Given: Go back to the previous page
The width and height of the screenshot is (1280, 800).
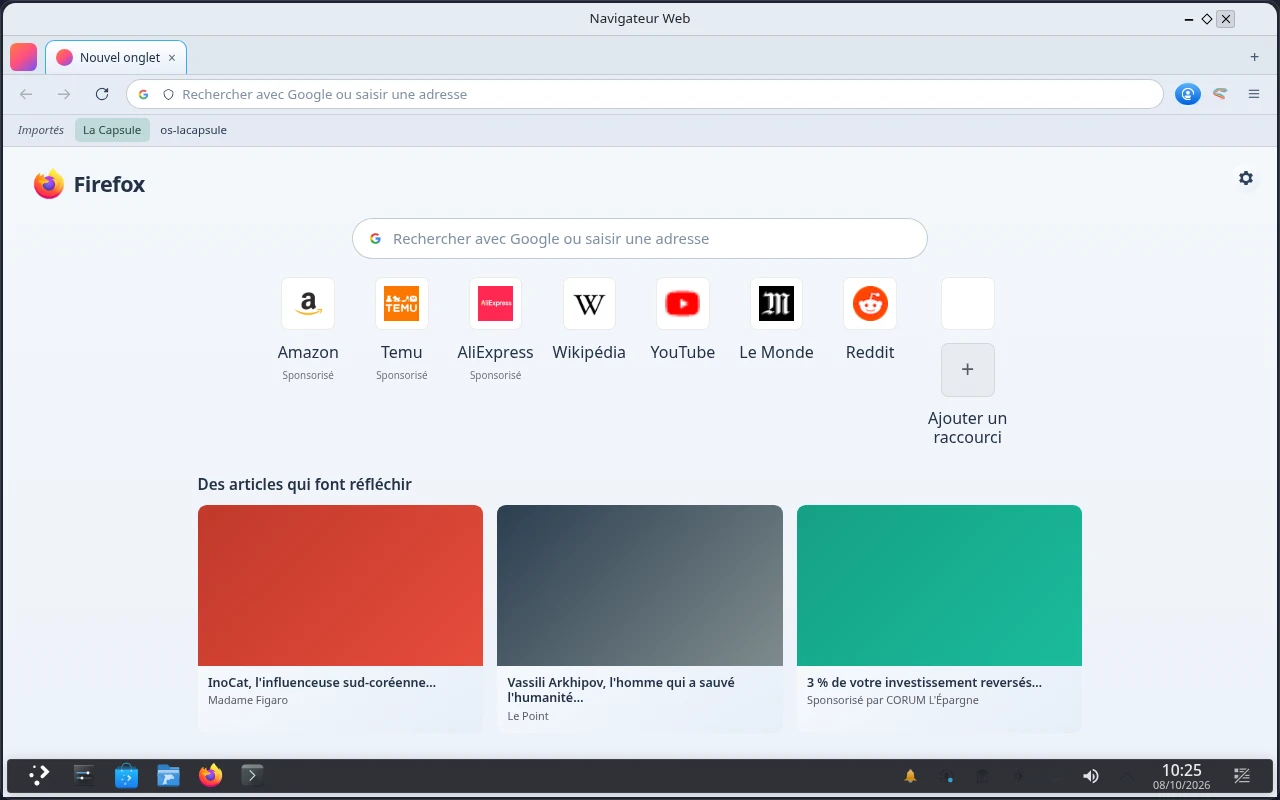Looking at the screenshot, I should [x=26, y=94].
